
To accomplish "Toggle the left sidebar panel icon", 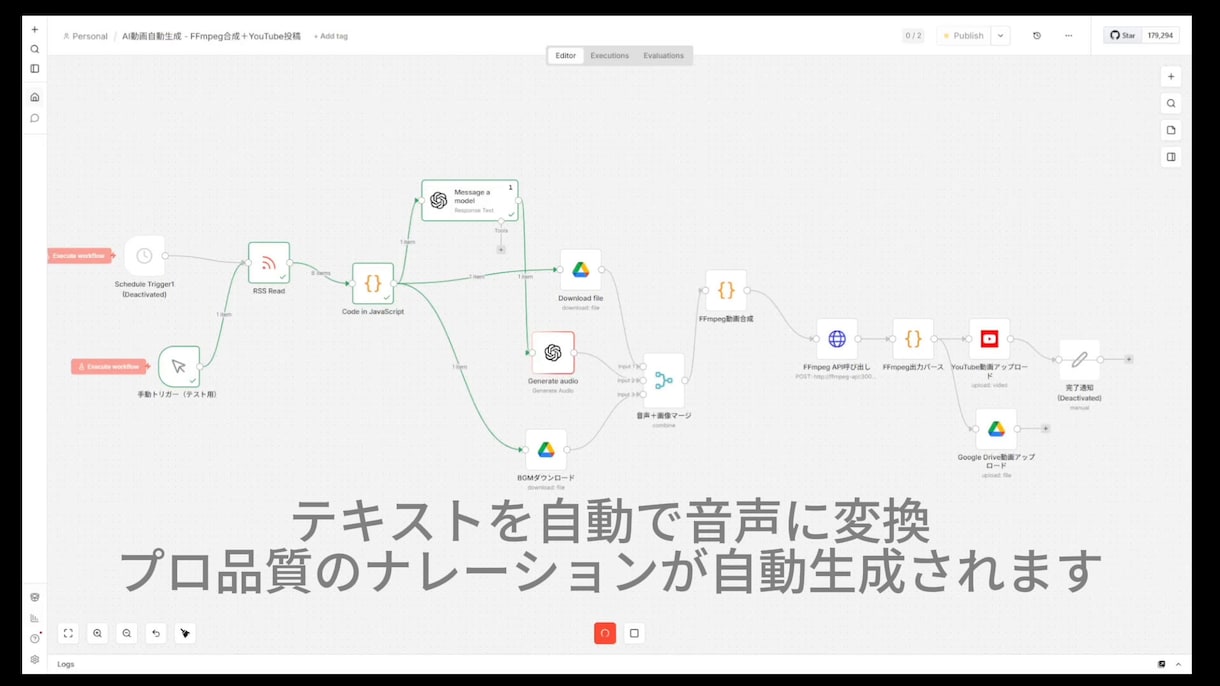I will point(35,69).
